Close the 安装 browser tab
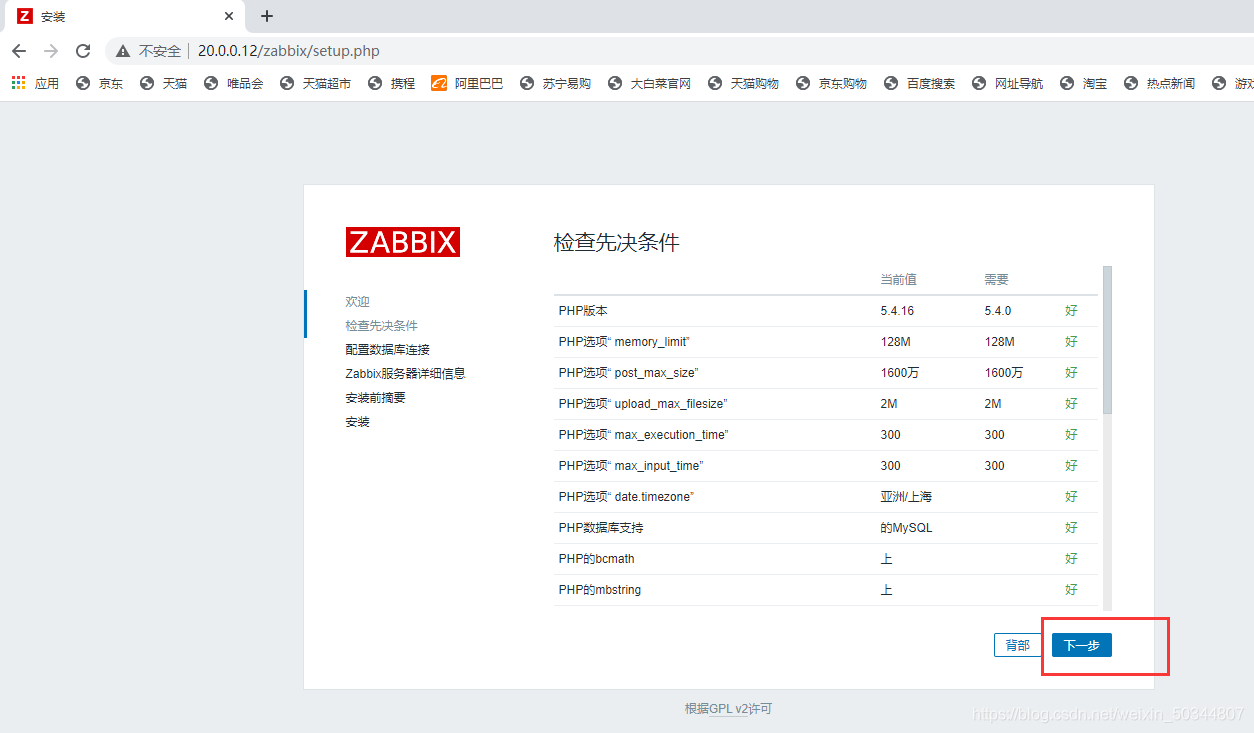 [x=229, y=16]
